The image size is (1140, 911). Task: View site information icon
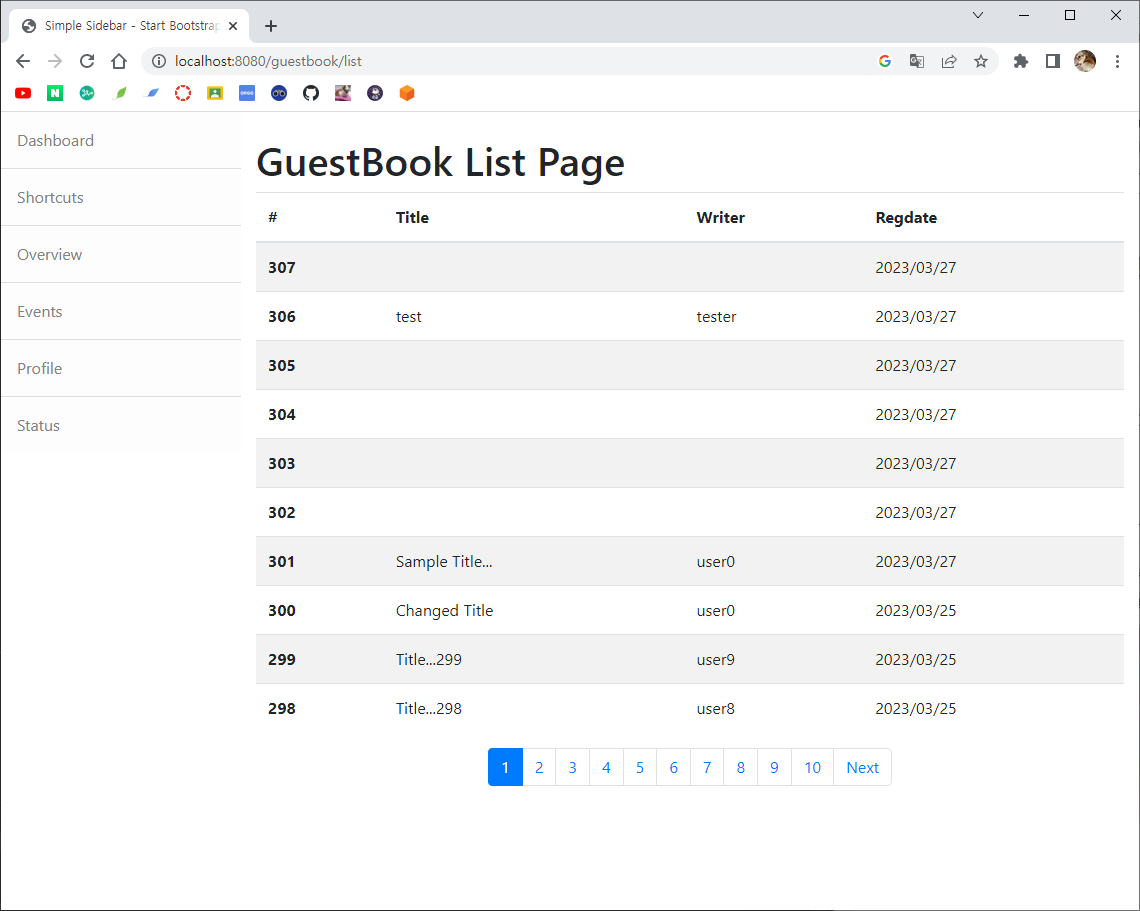pyautogui.click(x=158, y=61)
